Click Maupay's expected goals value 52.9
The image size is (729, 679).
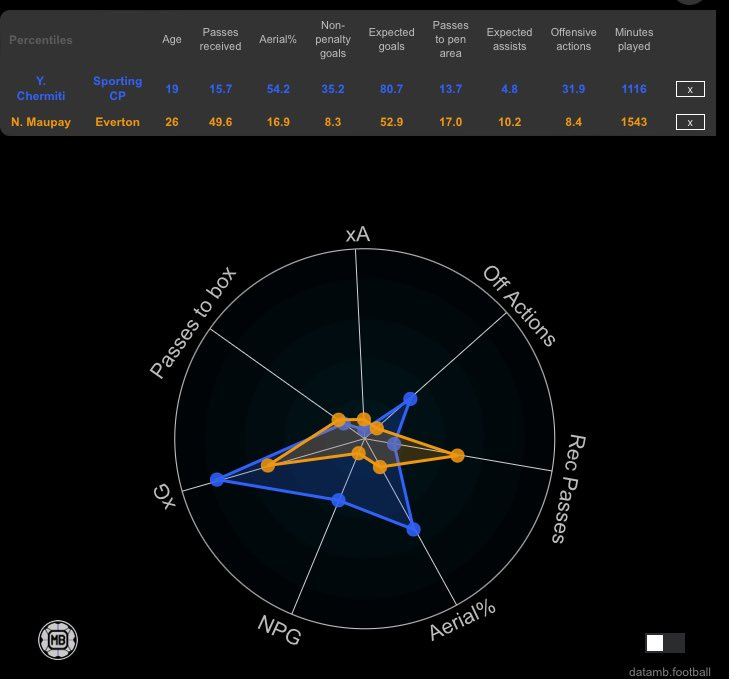[x=391, y=122]
